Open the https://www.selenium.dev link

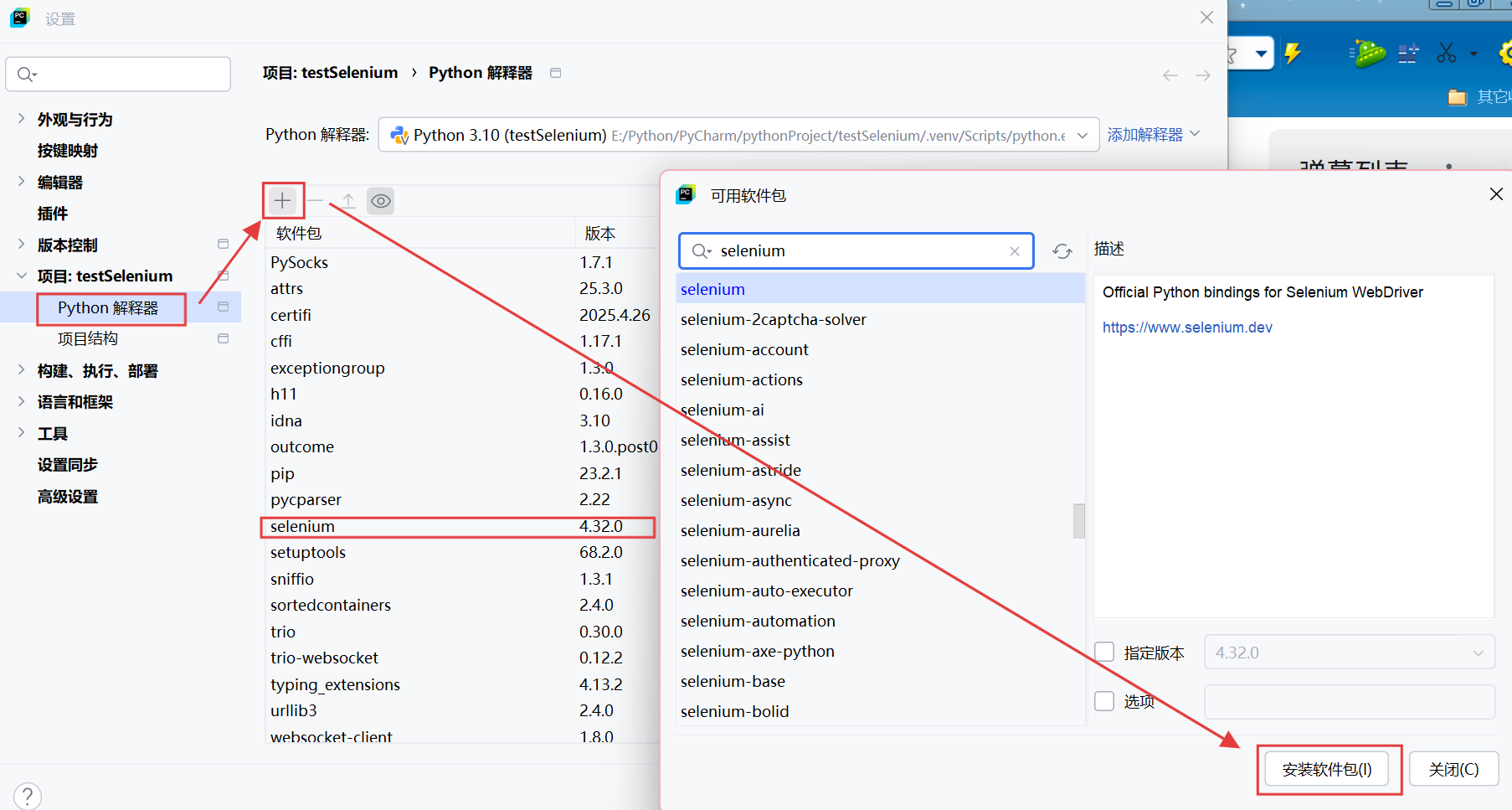1187,328
